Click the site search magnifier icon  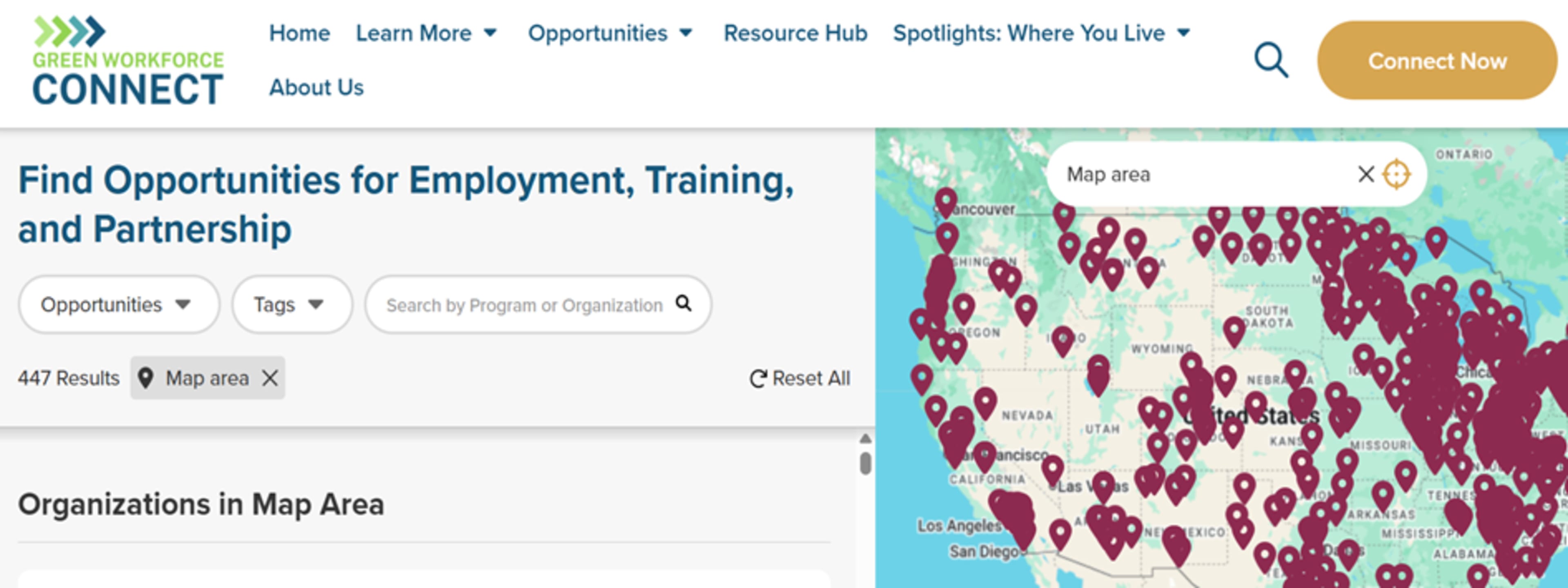point(1271,60)
